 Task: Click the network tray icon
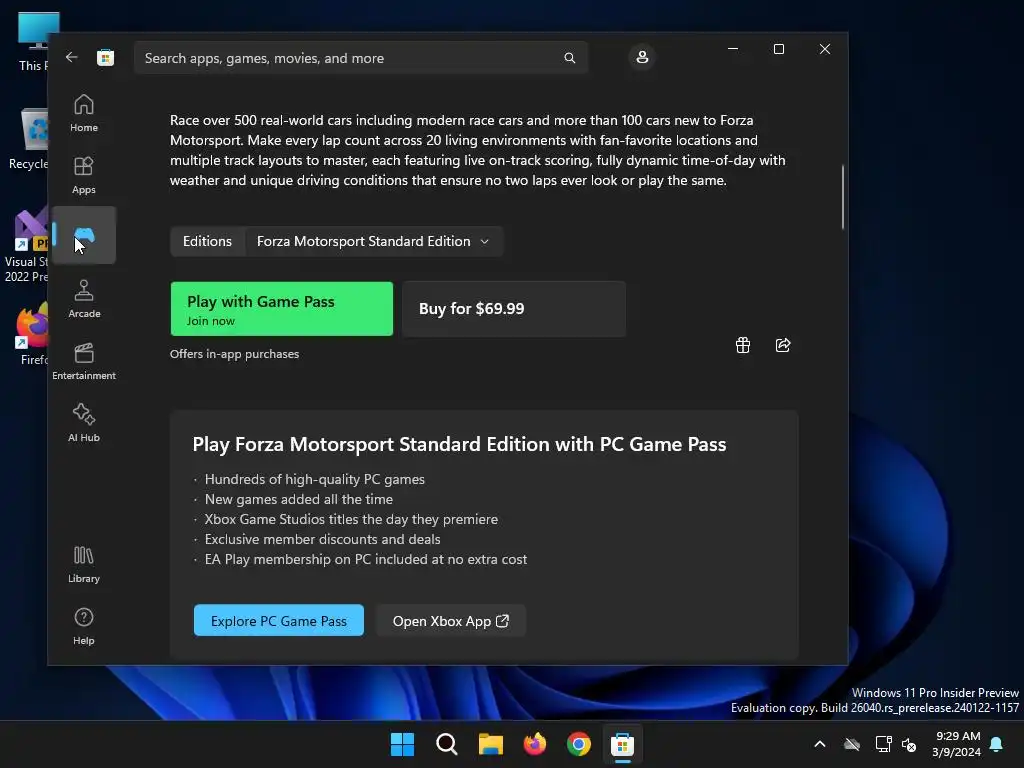[883, 744]
